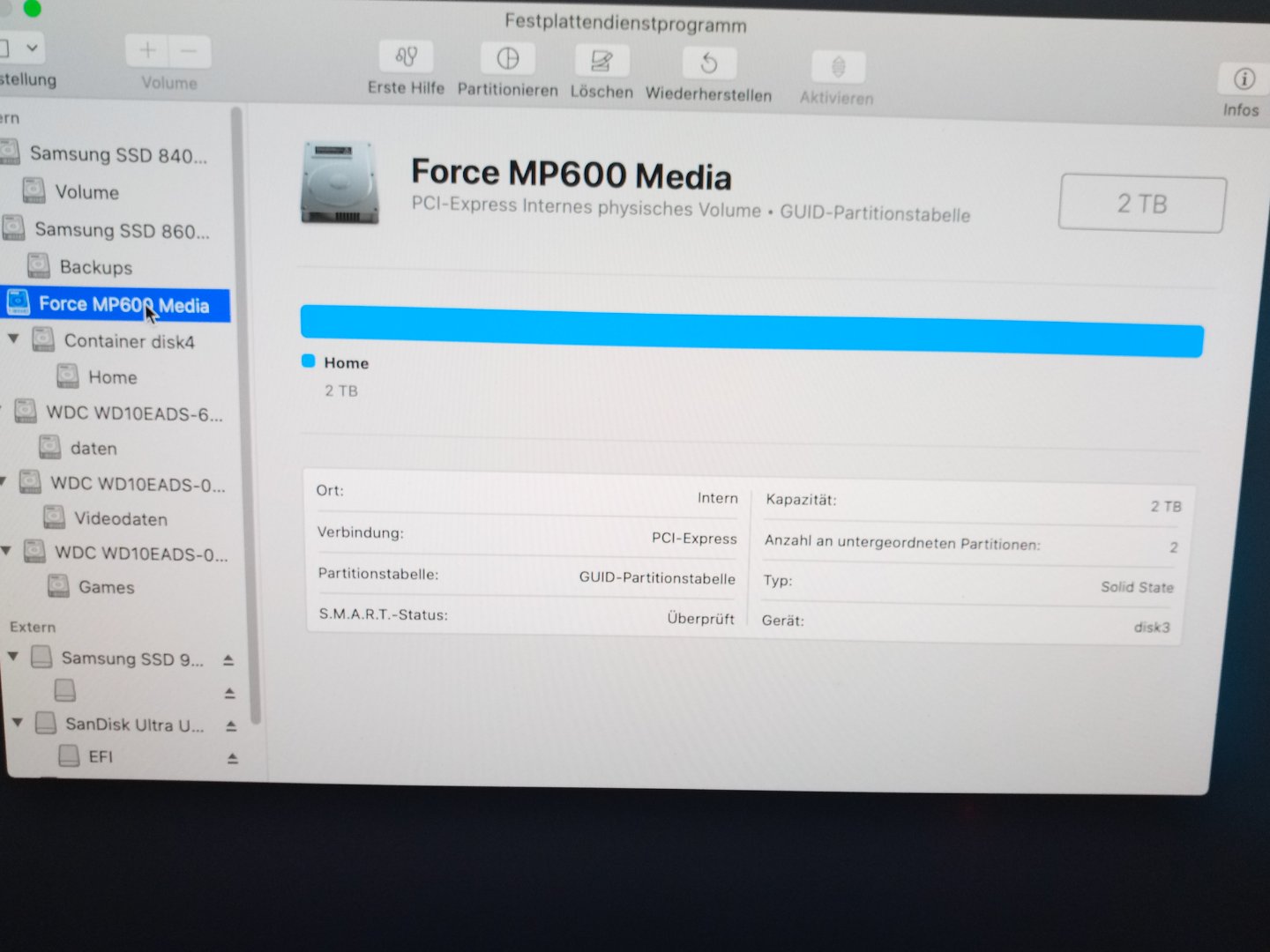The height and width of the screenshot is (952, 1270).
Task: Click the Aktivieren mount icon
Action: [838, 67]
